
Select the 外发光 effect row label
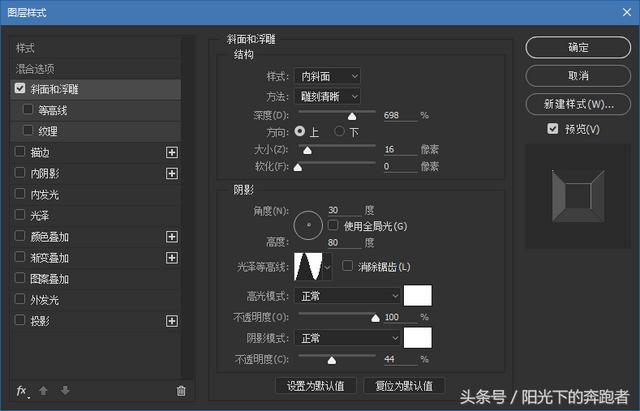[44, 300]
